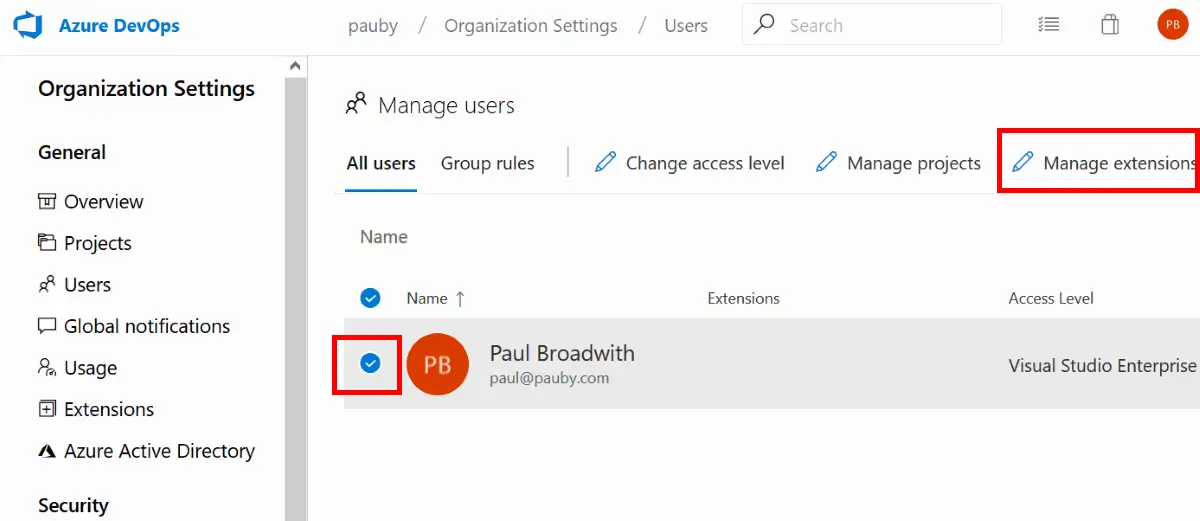Click the PB avatar in user row
This screenshot has height=521, width=1200.
pyautogui.click(x=438, y=364)
